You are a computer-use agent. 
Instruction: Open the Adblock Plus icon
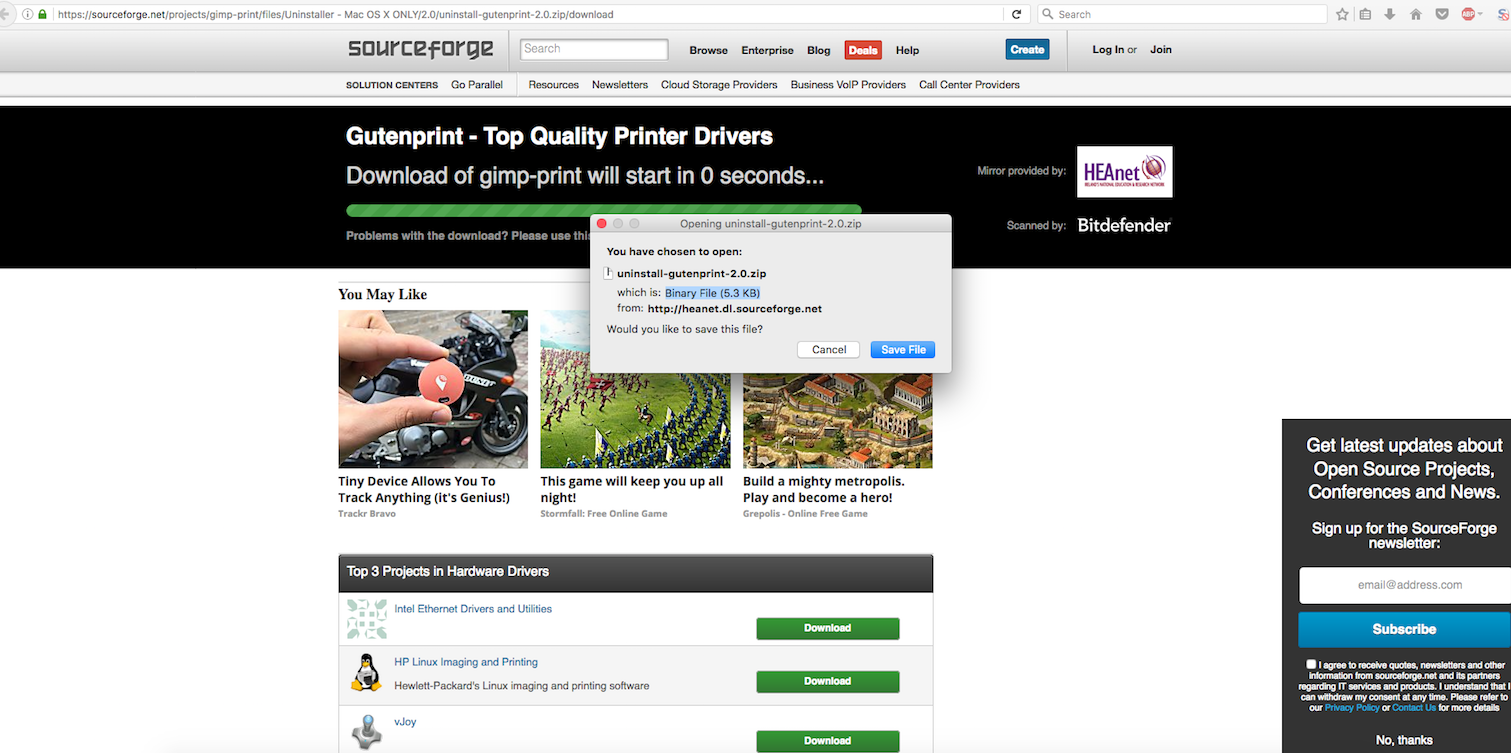pos(1469,14)
